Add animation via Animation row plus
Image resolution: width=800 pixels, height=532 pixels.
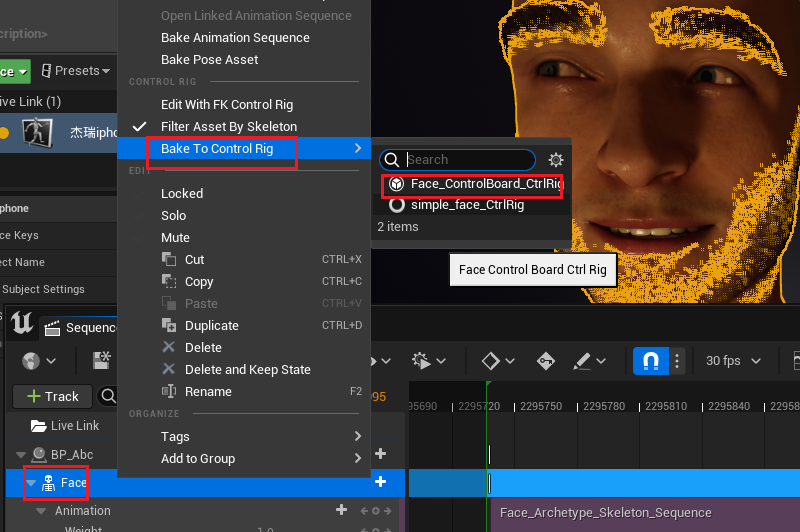(x=341, y=510)
